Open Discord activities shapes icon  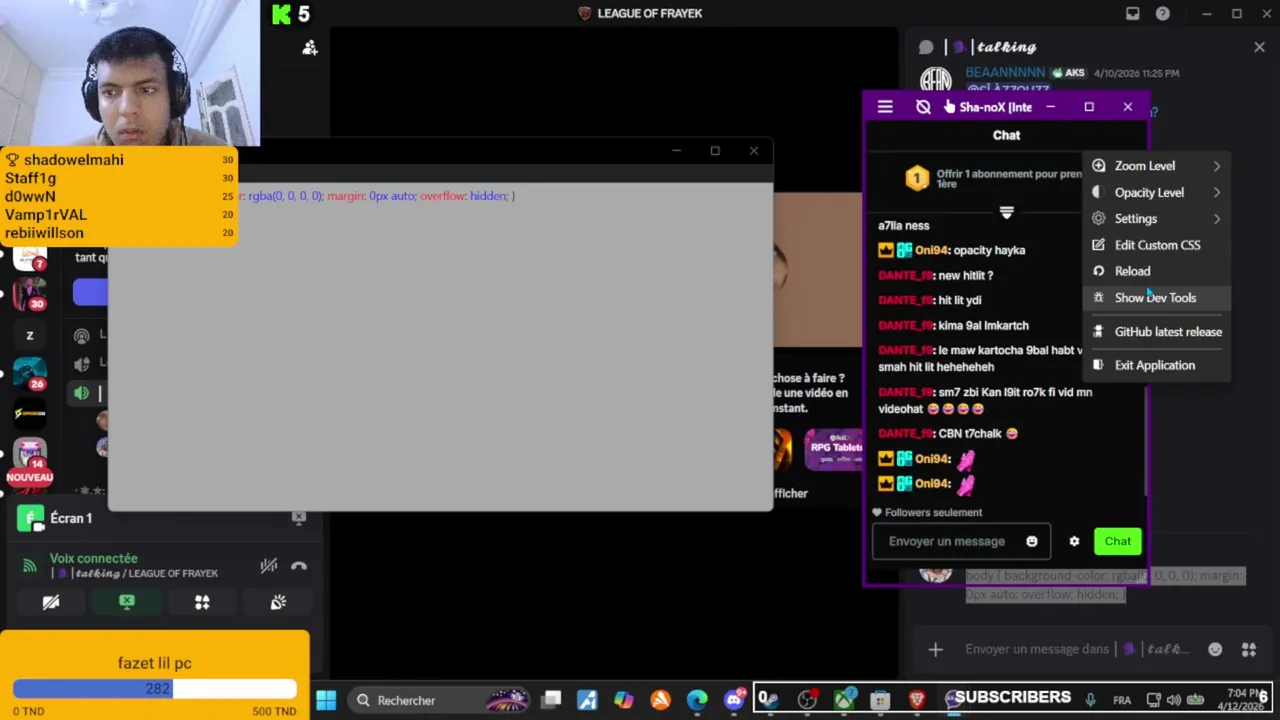(202, 602)
